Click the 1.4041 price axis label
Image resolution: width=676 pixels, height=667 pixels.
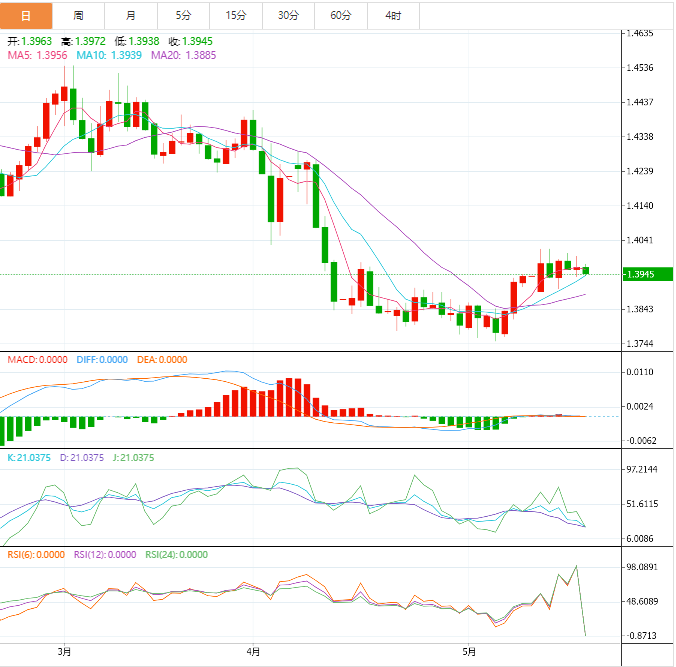tap(640, 240)
